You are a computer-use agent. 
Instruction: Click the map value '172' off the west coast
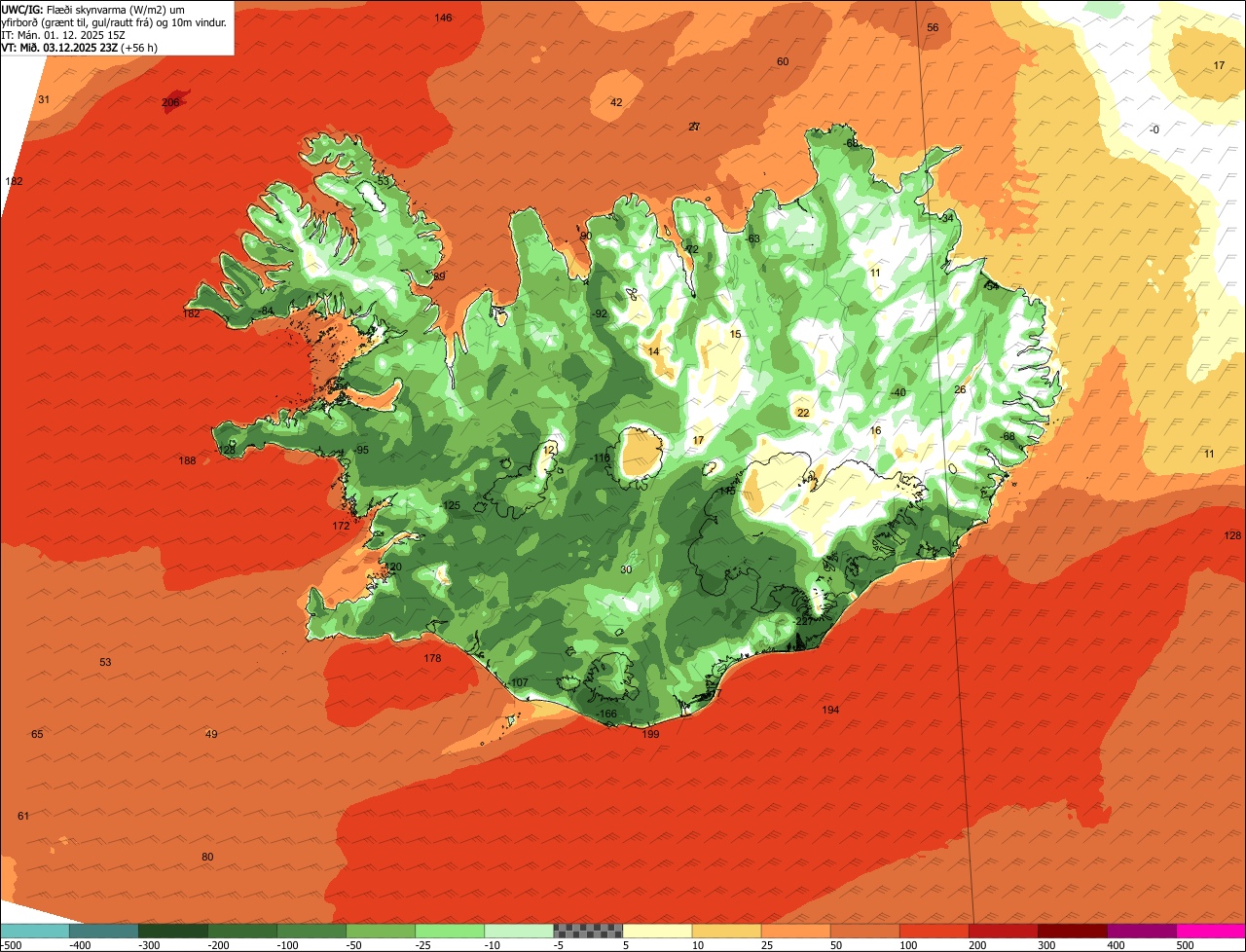[341, 526]
